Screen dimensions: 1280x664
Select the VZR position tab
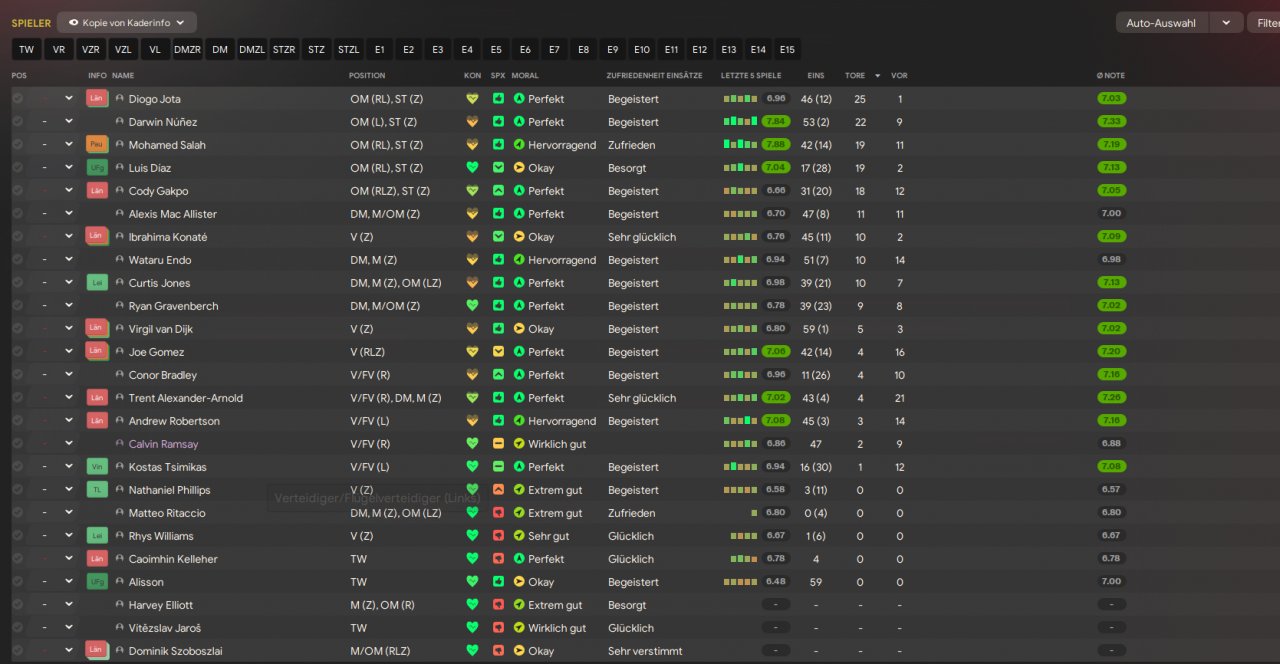(x=91, y=49)
